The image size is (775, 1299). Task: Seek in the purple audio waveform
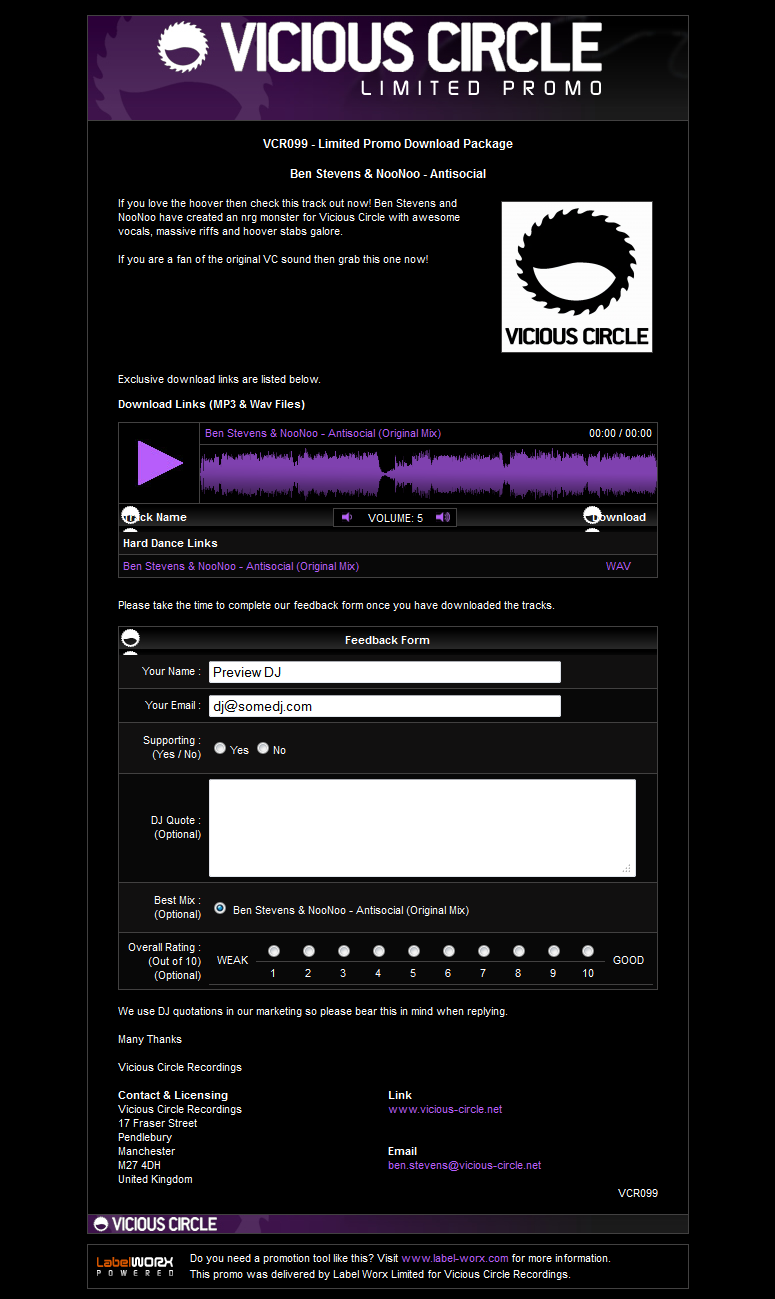428,473
